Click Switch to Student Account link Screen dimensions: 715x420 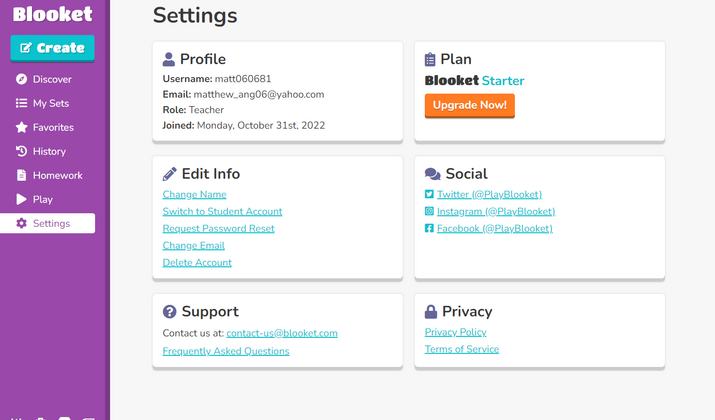point(223,212)
